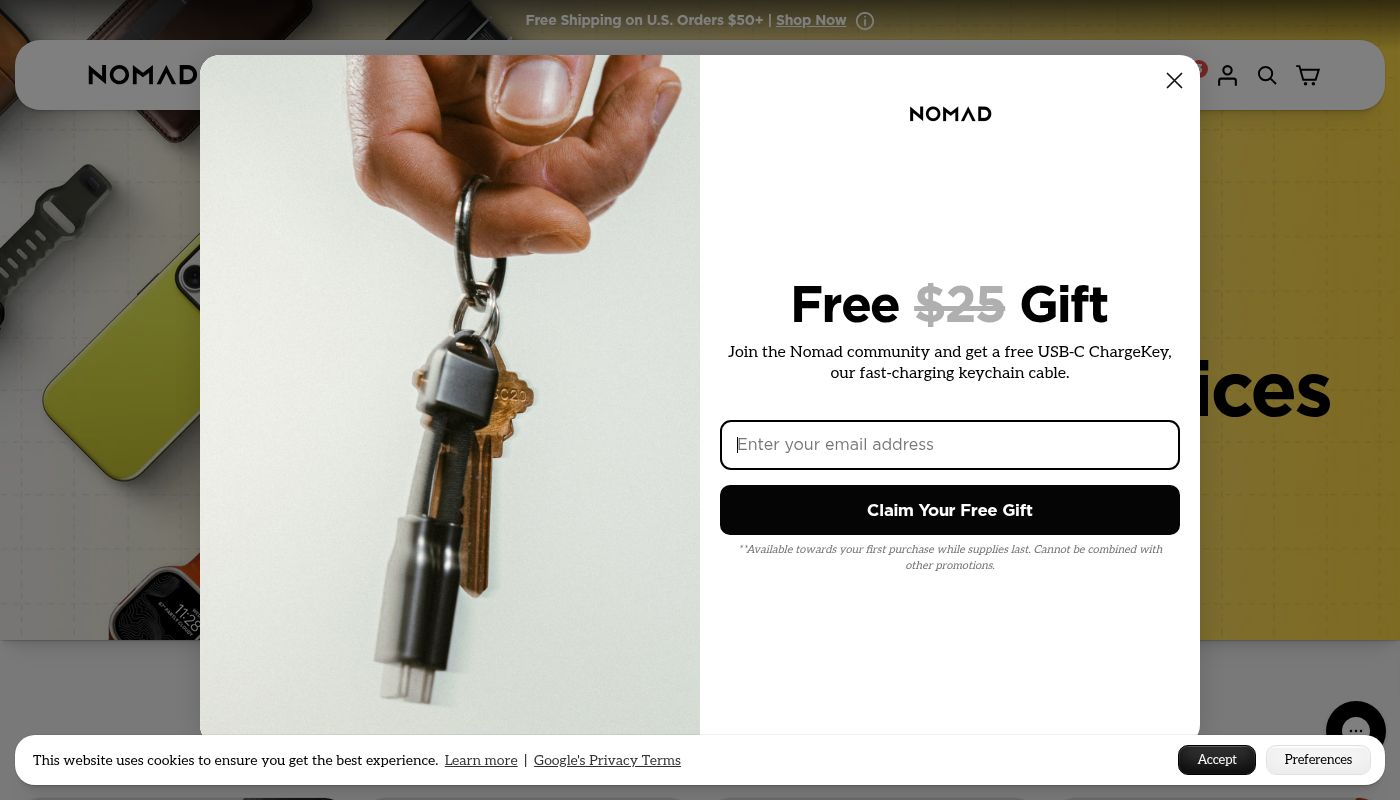The height and width of the screenshot is (800, 1400).
Task: Click the Free $25 Gift heading
Action: 950,305
